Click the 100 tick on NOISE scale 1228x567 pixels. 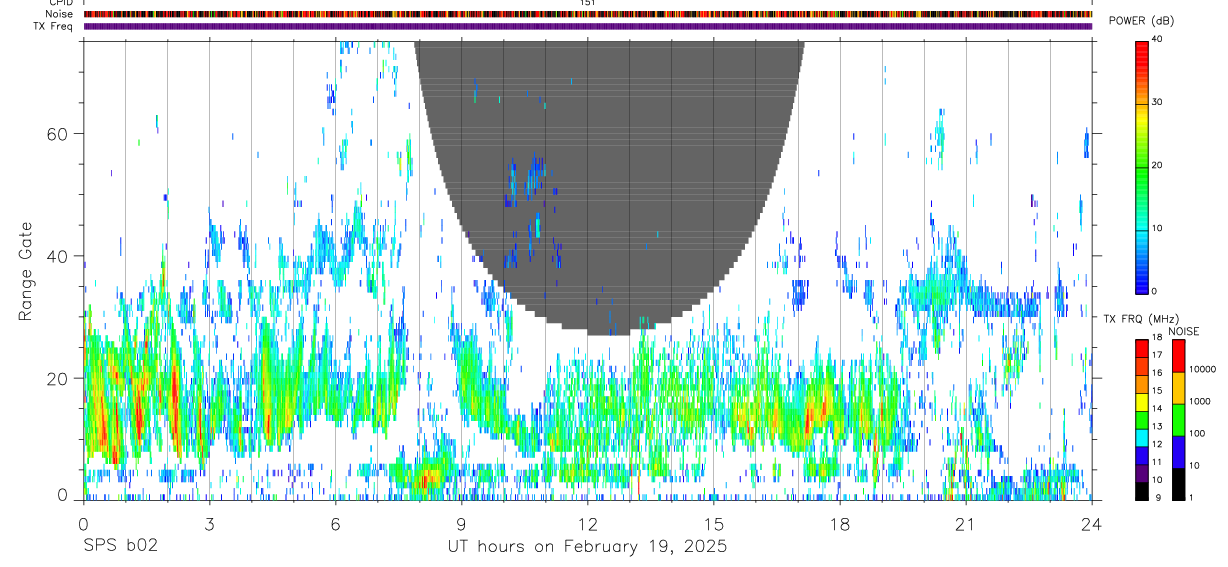[1197, 434]
